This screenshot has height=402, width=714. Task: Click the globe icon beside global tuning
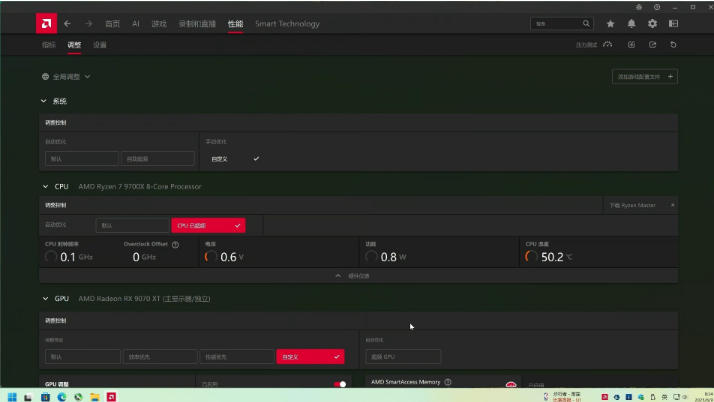(x=46, y=76)
